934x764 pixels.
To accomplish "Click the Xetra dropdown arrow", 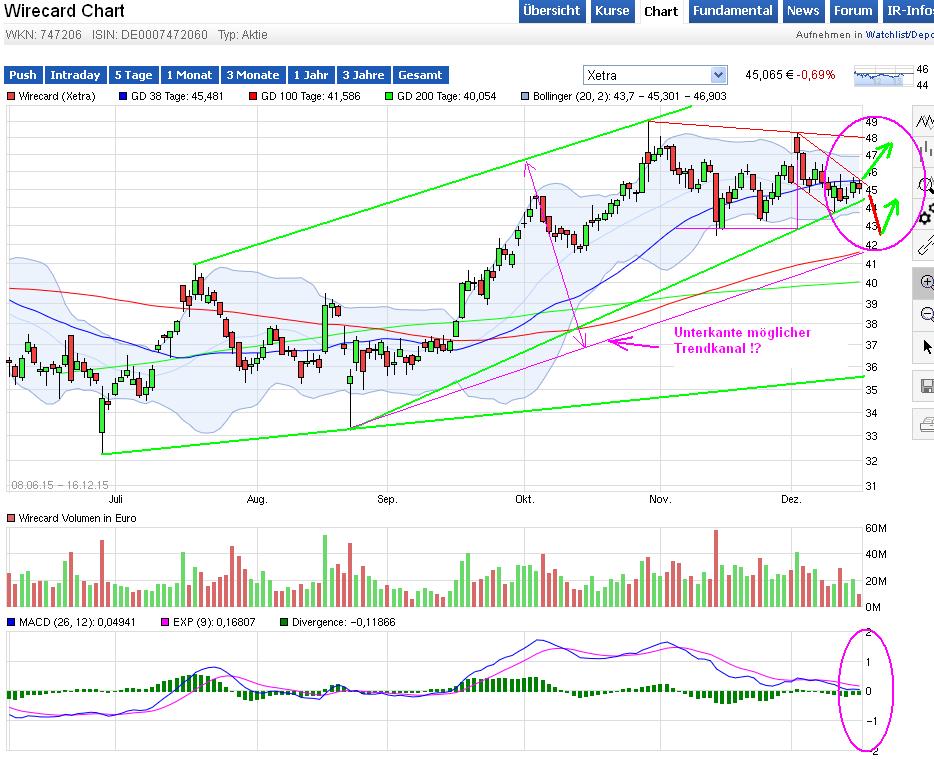I will [x=718, y=75].
